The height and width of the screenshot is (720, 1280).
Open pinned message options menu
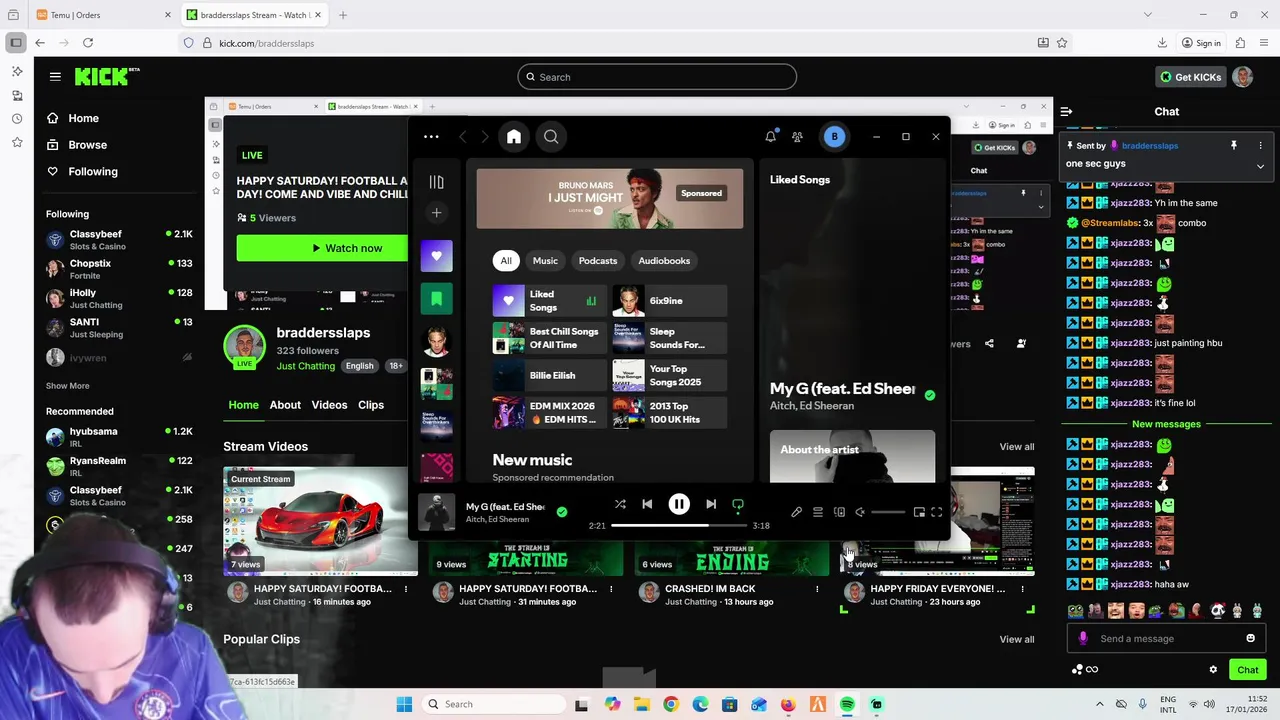(x=1260, y=146)
